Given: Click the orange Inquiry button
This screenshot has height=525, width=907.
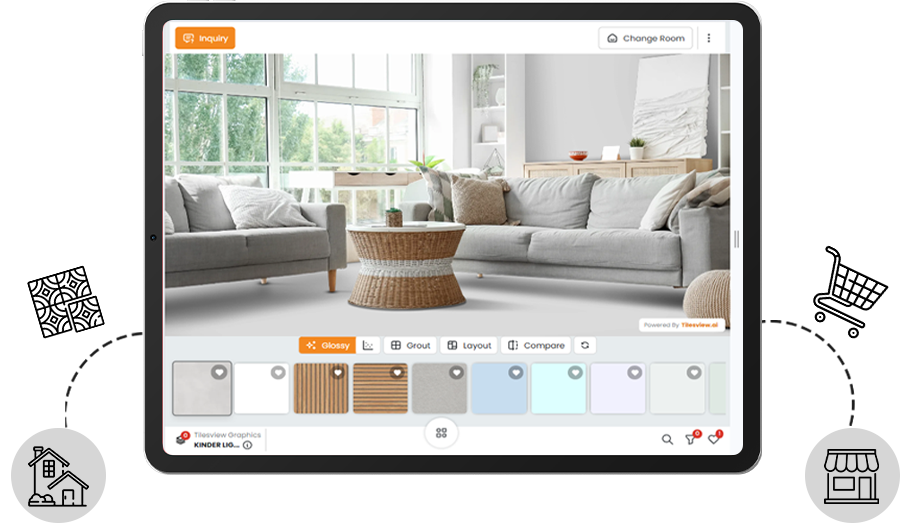Looking at the screenshot, I should click(x=205, y=38).
